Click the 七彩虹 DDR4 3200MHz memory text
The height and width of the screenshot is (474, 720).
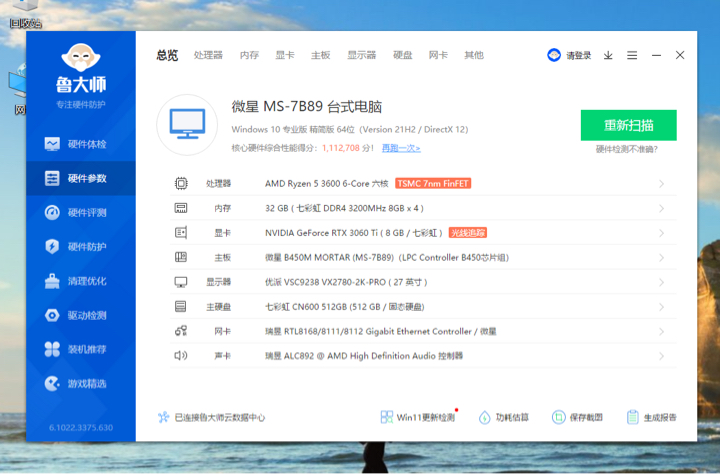344,208
